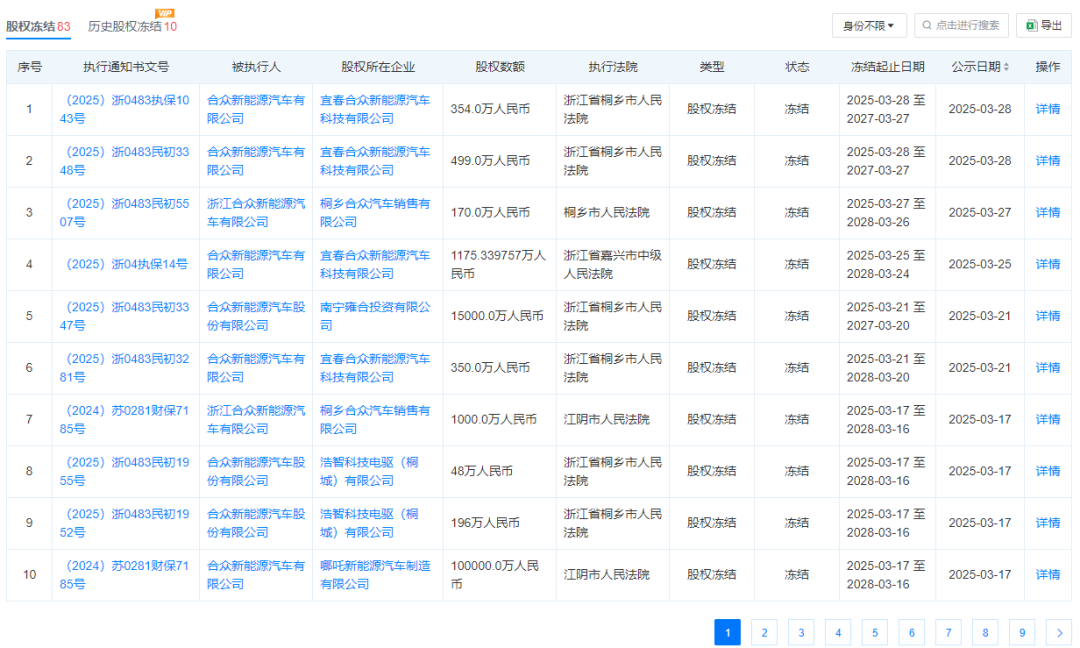
Task: Click the 执行通知书文号 column header
Action: [126, 67]
